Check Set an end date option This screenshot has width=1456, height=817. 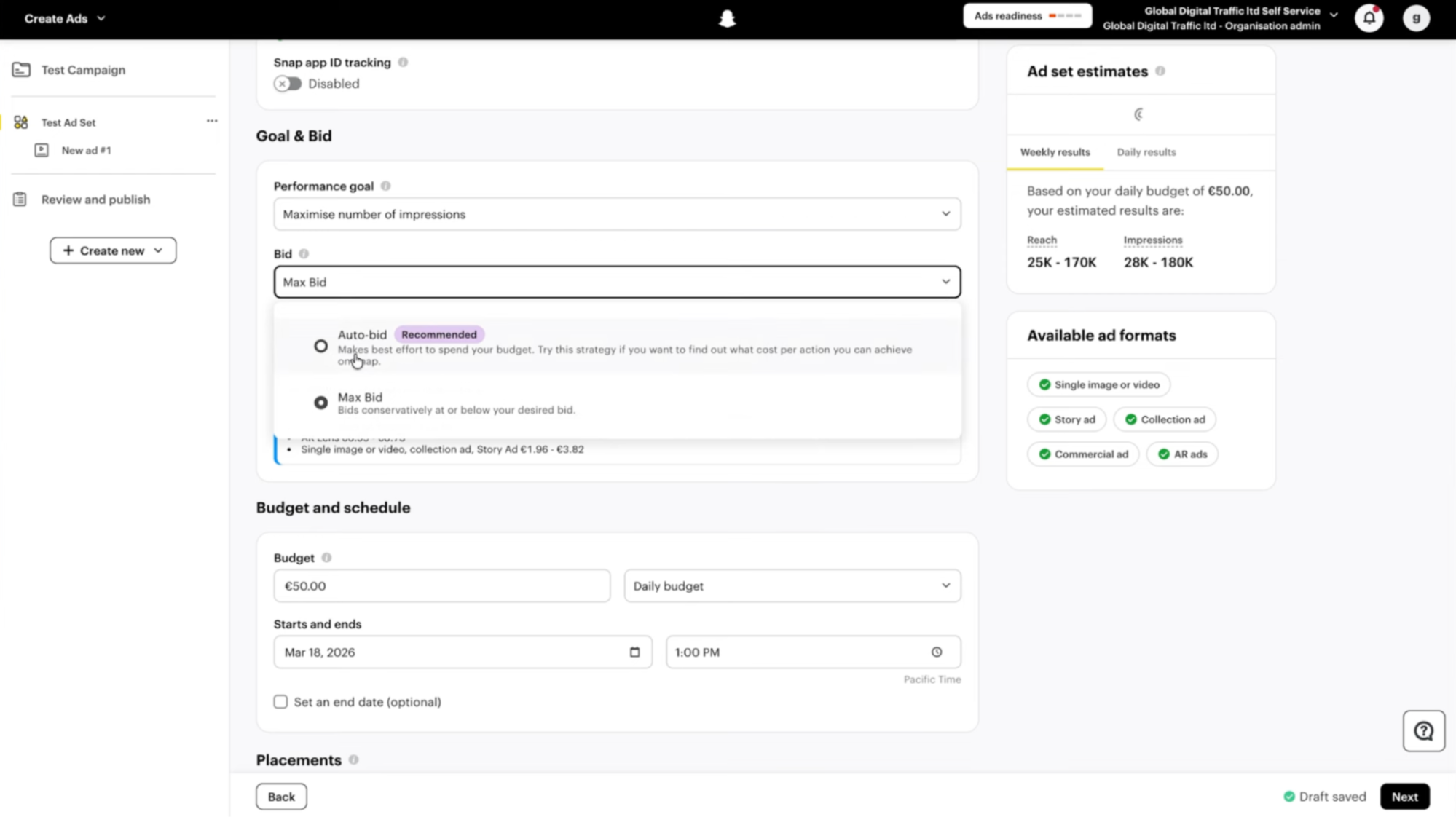[x=280, y=702]
